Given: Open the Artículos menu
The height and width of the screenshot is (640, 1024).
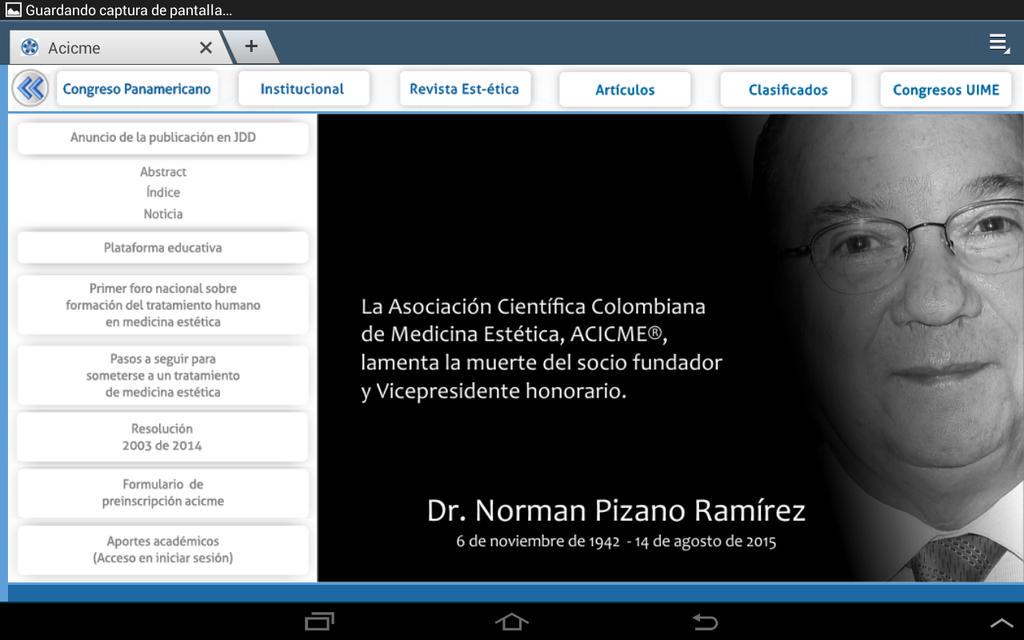Looking at the screenshot, I should point(625,89).
